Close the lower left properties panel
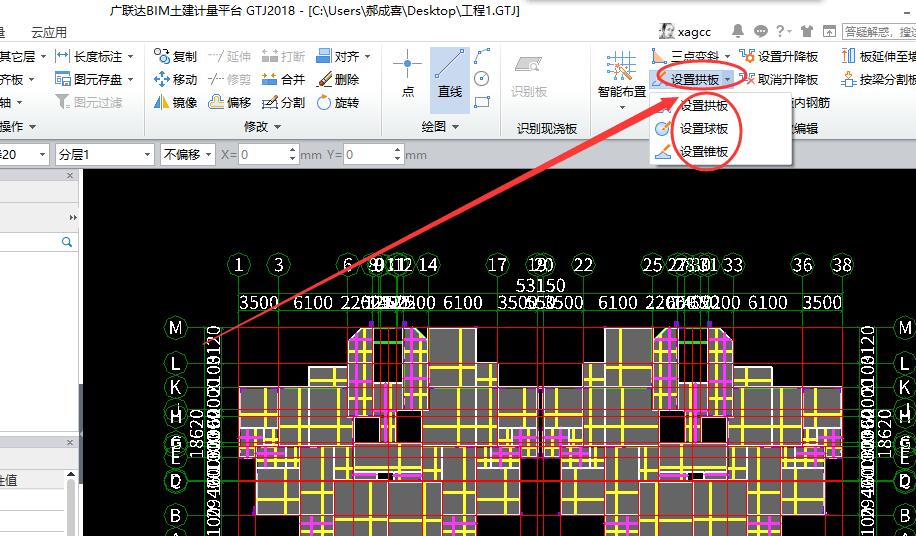Image resolution: width=916 pixels, height=536 pixels. click(x=70, y=443)
